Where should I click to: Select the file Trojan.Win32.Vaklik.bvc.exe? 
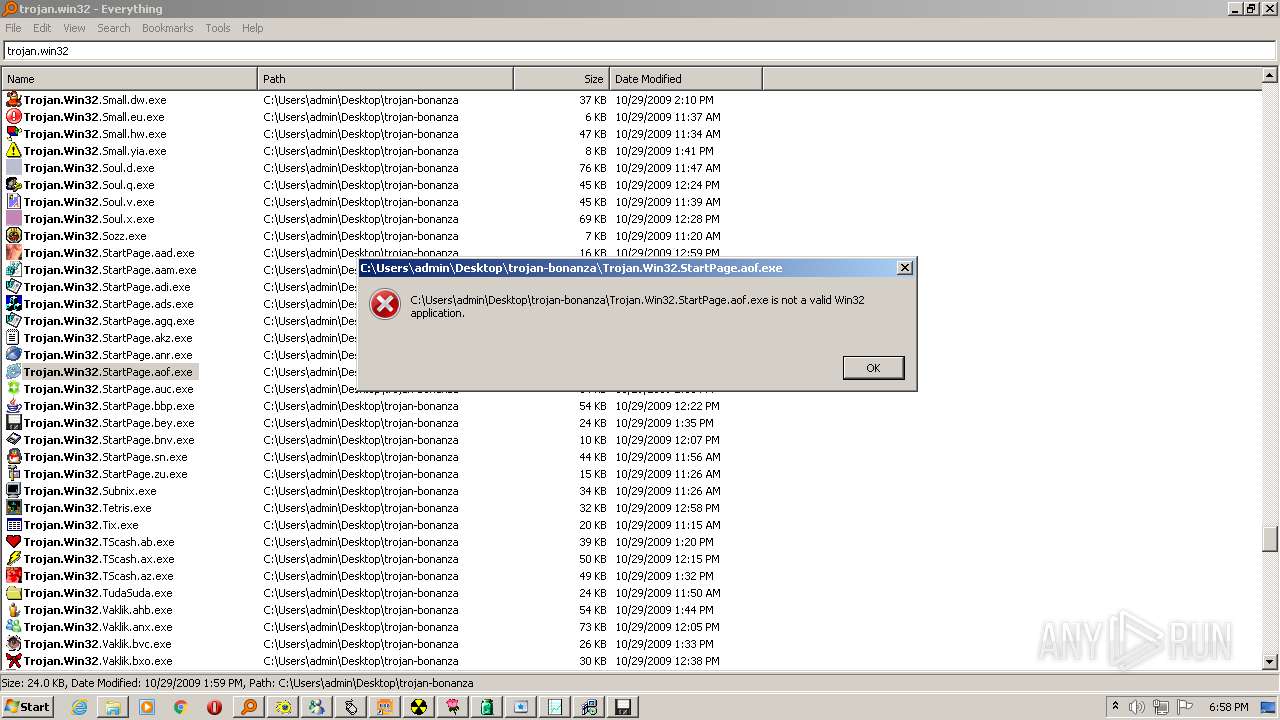(97, 644)
